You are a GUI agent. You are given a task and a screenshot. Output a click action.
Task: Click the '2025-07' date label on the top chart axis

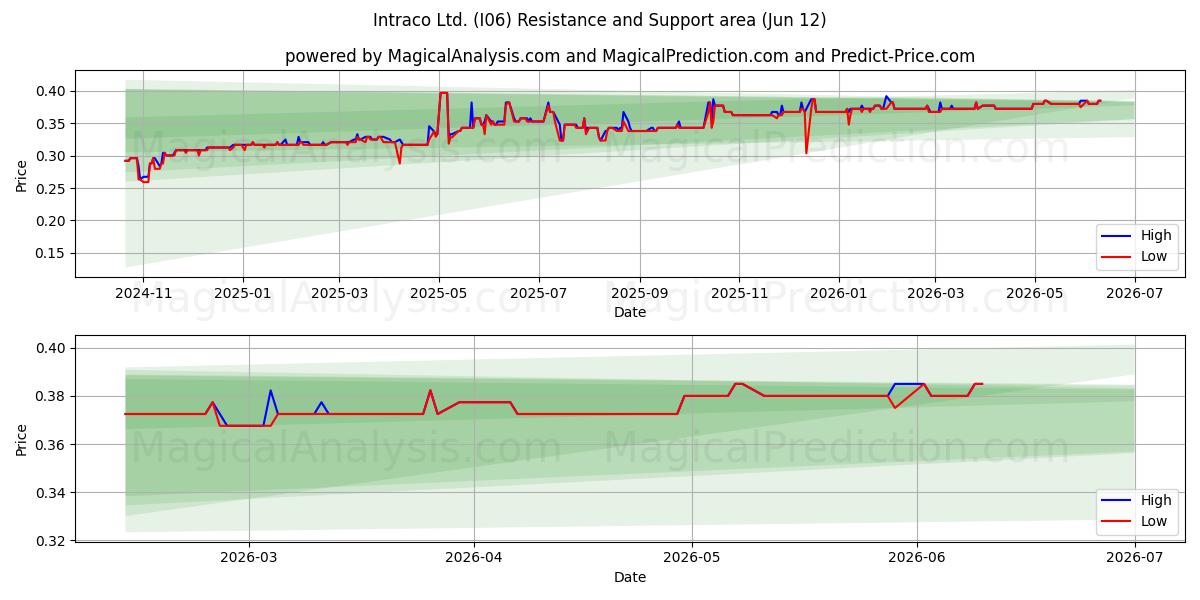coord(539,293)
